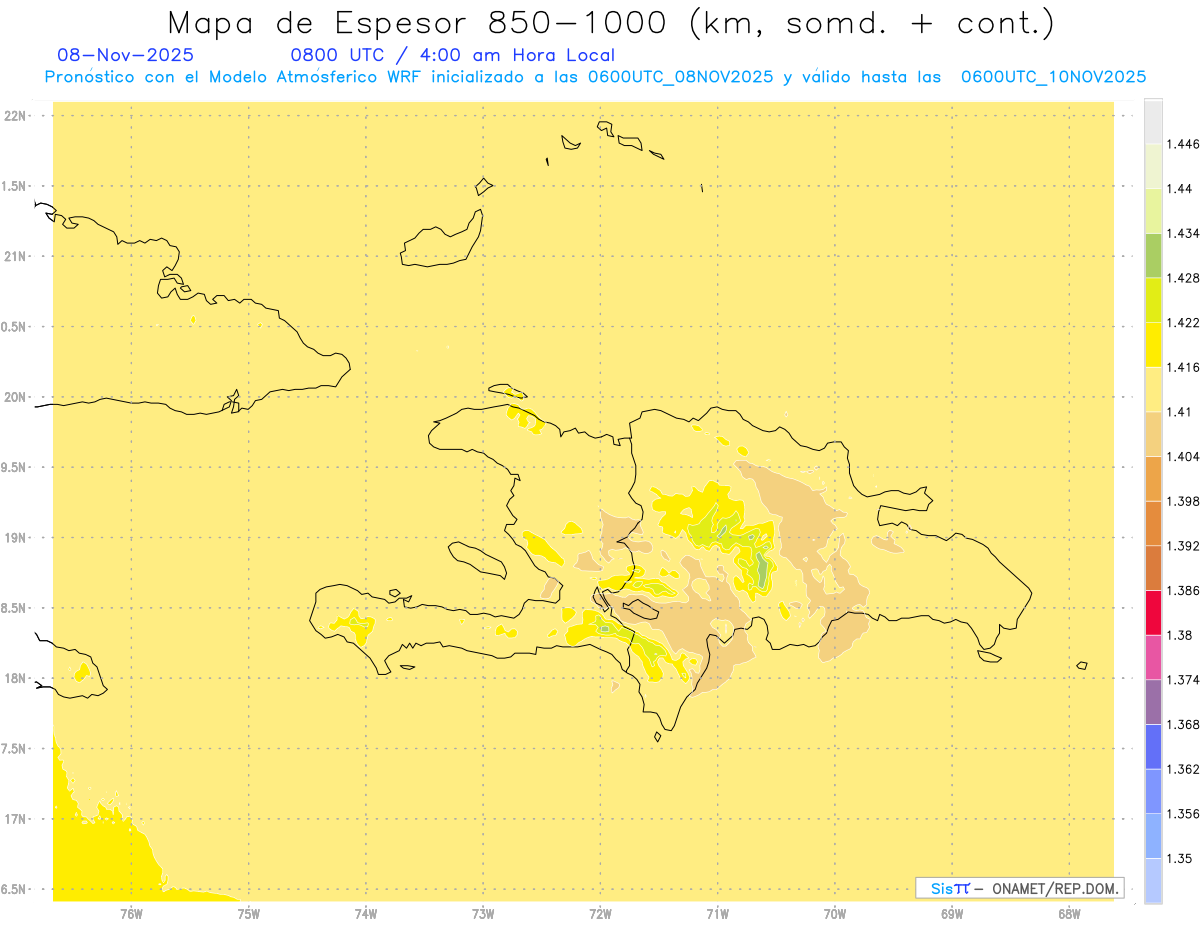Click the legend value "1.422"

pyautogui.click(x=1184, y=323)
